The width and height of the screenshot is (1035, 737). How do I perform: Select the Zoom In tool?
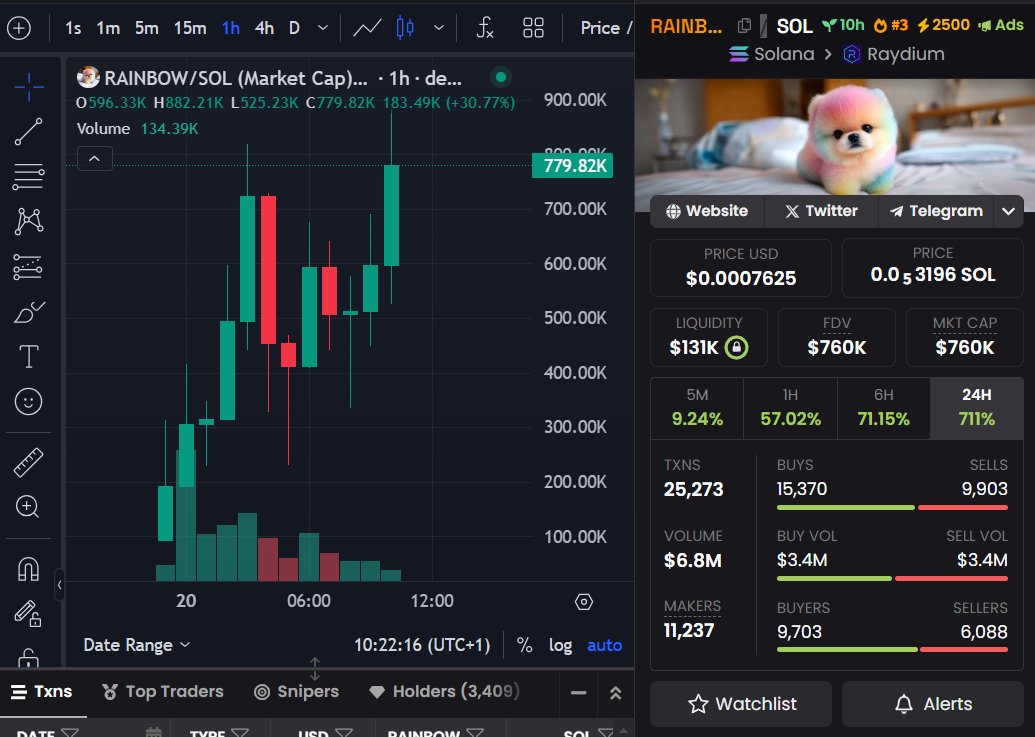[x=28, y=506]
